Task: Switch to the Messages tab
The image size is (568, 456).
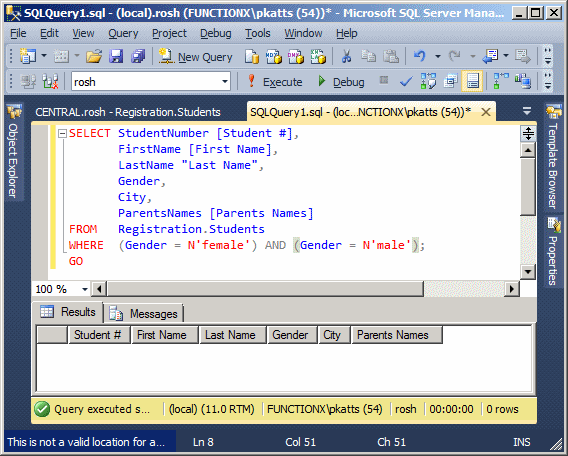Action: click(x=143, y=314)
